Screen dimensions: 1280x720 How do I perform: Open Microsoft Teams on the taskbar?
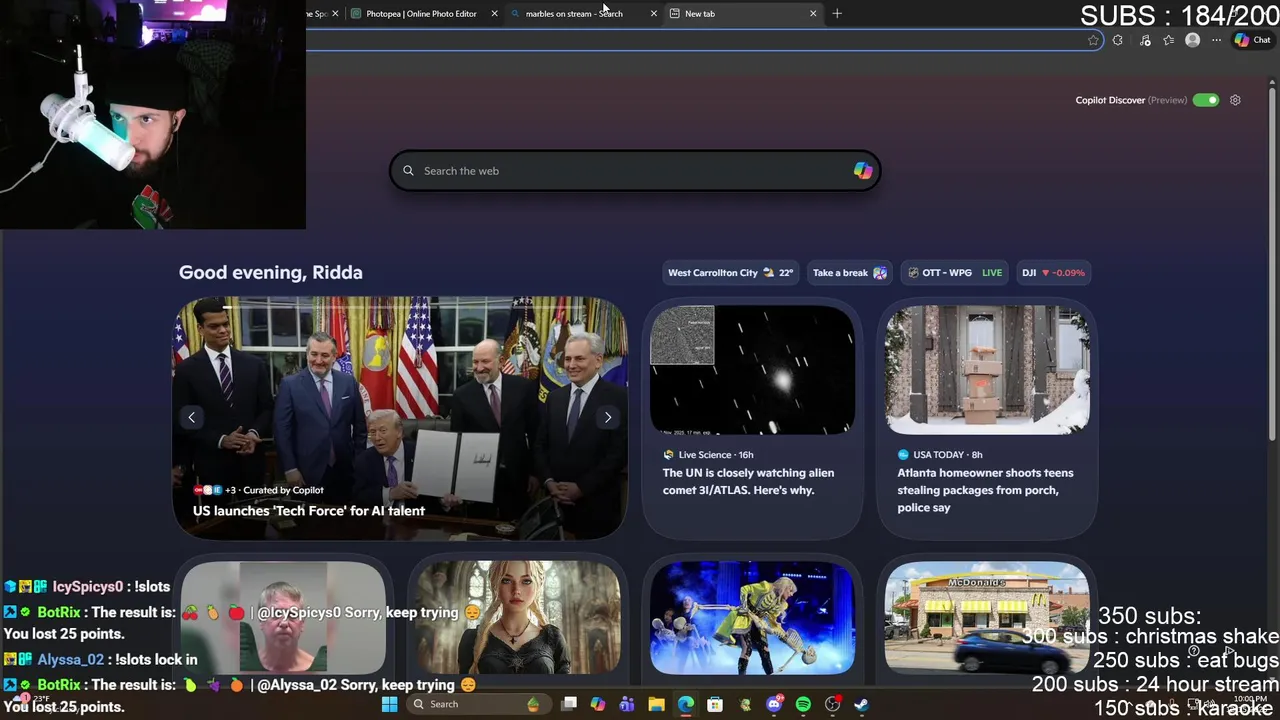tap(627, 704)
